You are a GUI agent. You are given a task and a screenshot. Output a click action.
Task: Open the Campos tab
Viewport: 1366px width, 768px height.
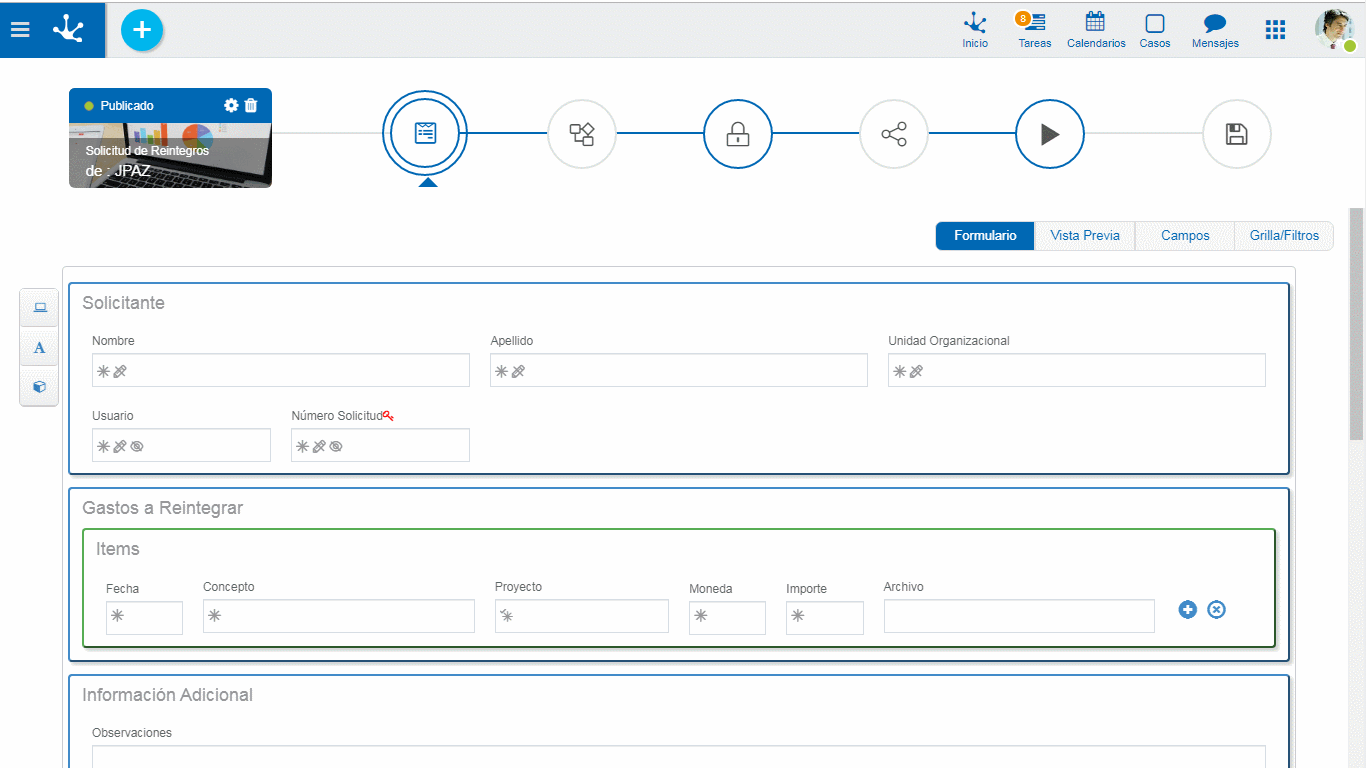click(x=1185, y=236)
